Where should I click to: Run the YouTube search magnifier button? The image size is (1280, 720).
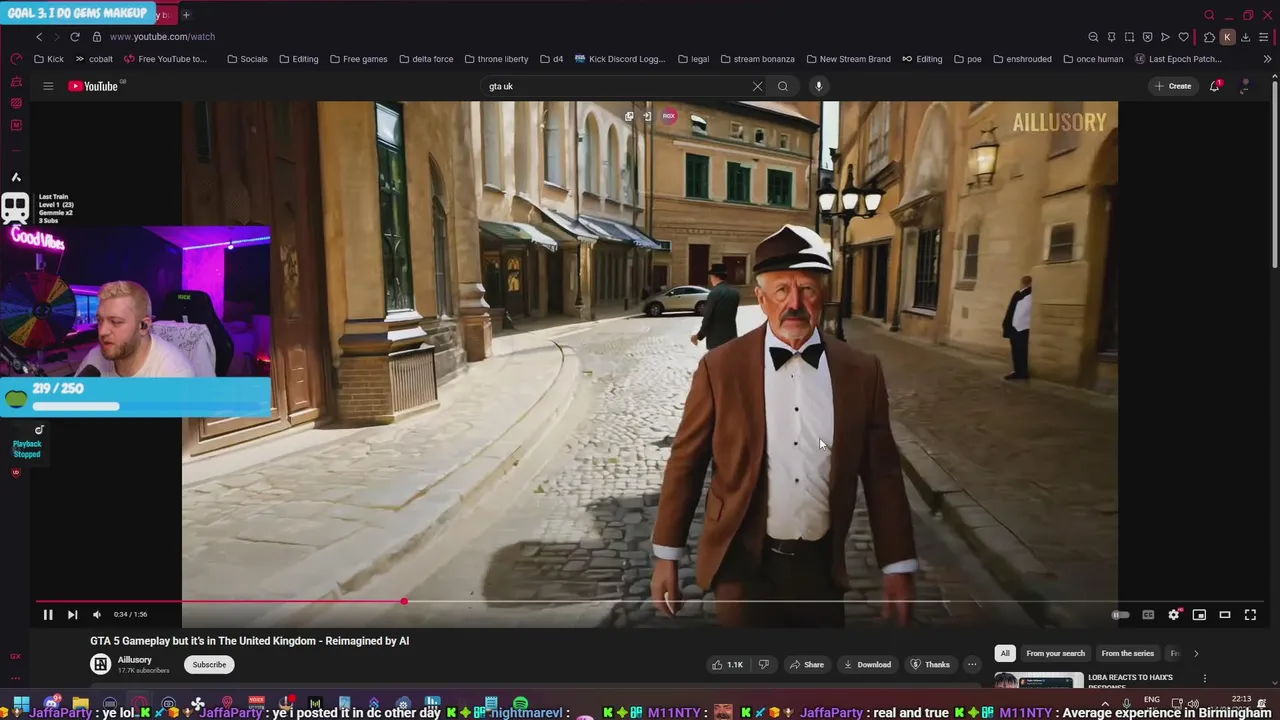pos(783,86)
